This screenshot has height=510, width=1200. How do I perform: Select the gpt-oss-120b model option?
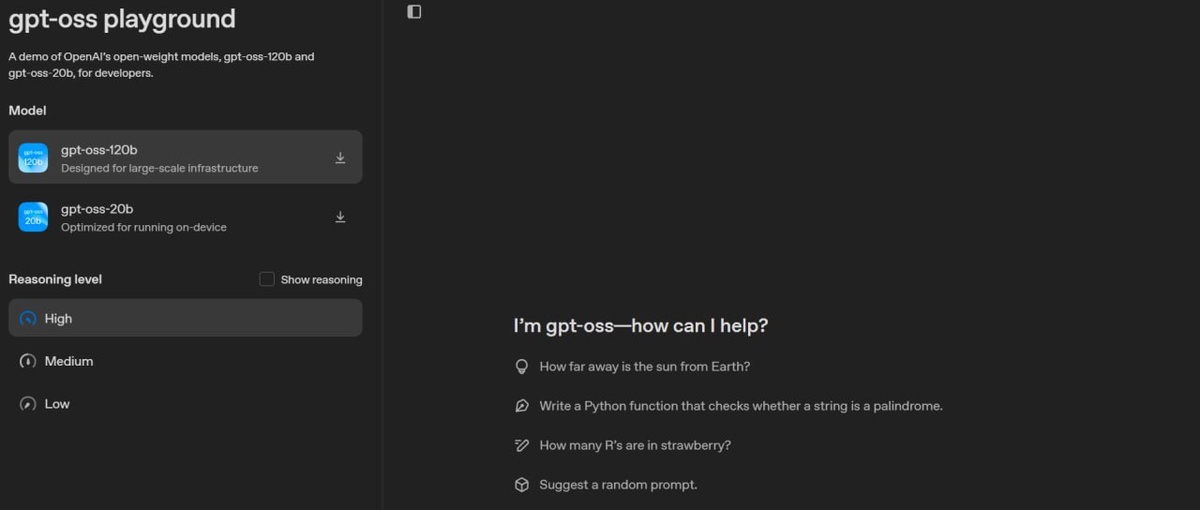[186, 158]
